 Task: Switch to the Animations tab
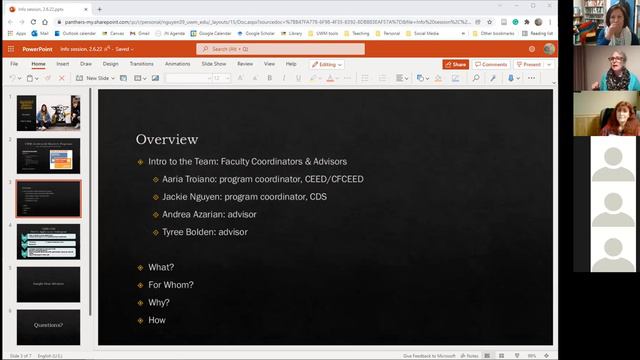pos(178,64)
